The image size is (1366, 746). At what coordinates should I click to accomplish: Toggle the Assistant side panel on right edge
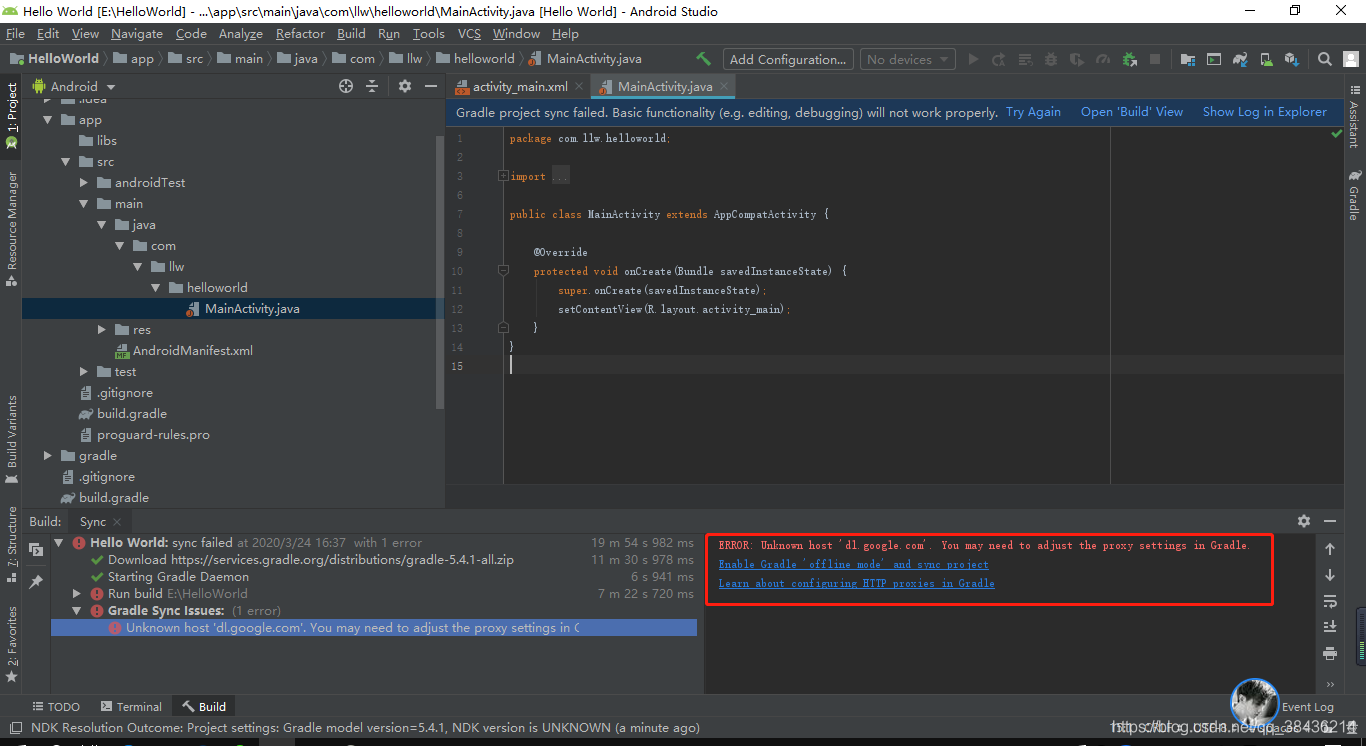pyautogui.click(x=1354, y=117)
